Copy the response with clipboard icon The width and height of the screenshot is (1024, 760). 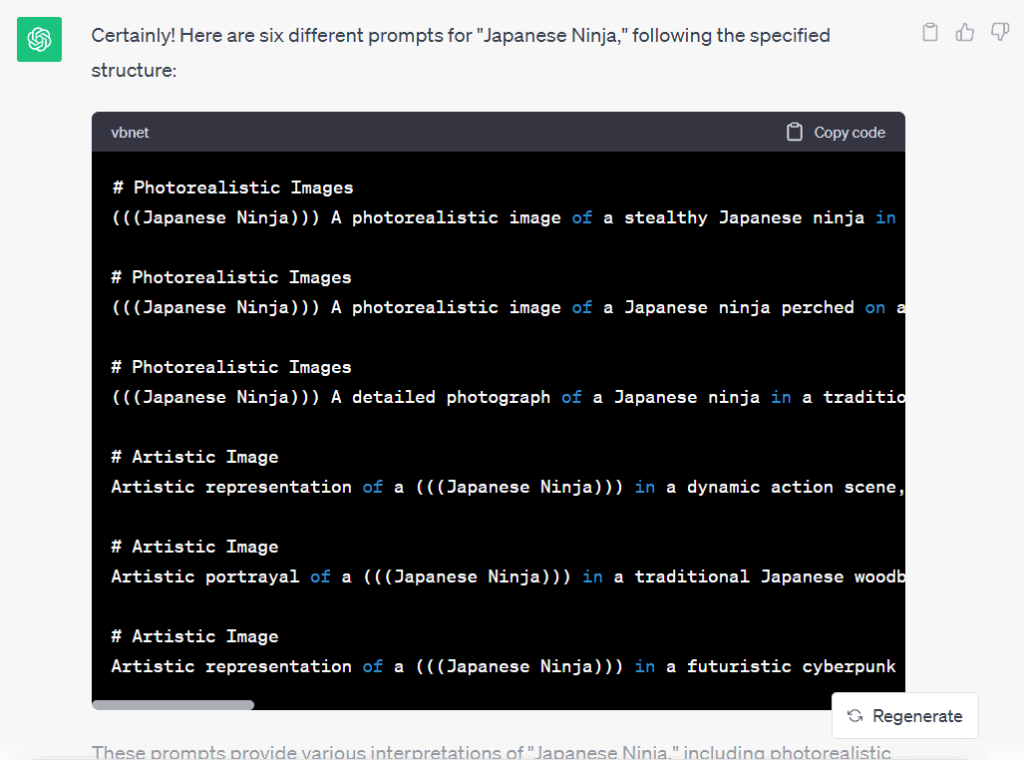pos(930,32)
